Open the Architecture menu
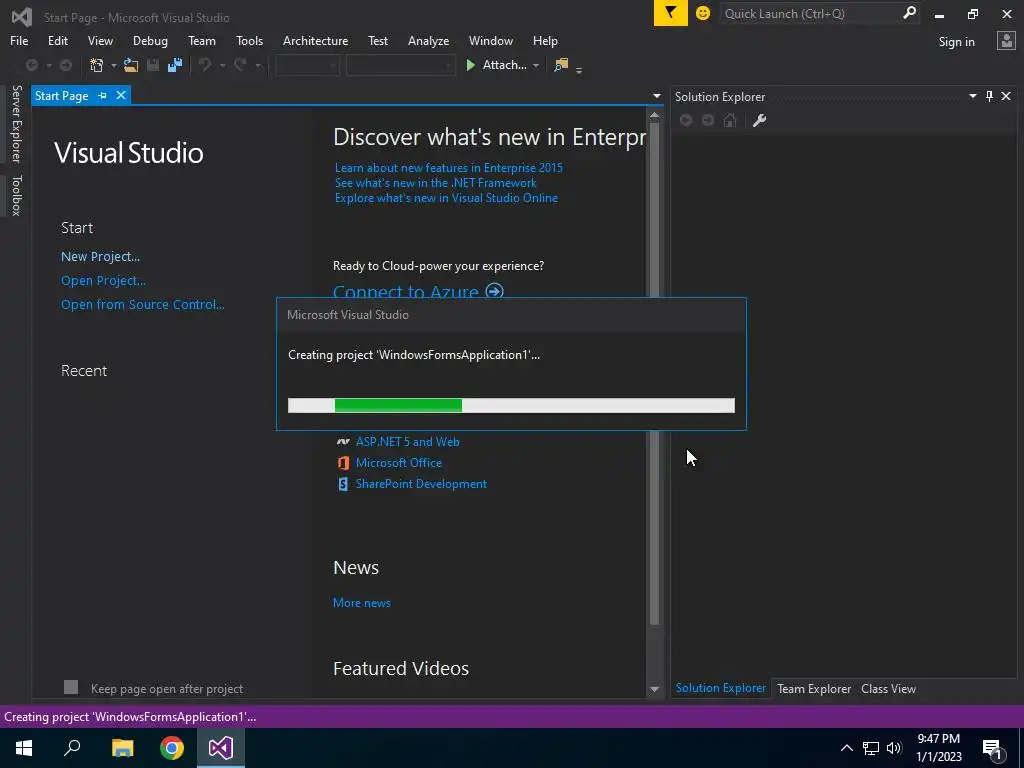This screenshot has width=1024, height=768. [x=315, y=40]
